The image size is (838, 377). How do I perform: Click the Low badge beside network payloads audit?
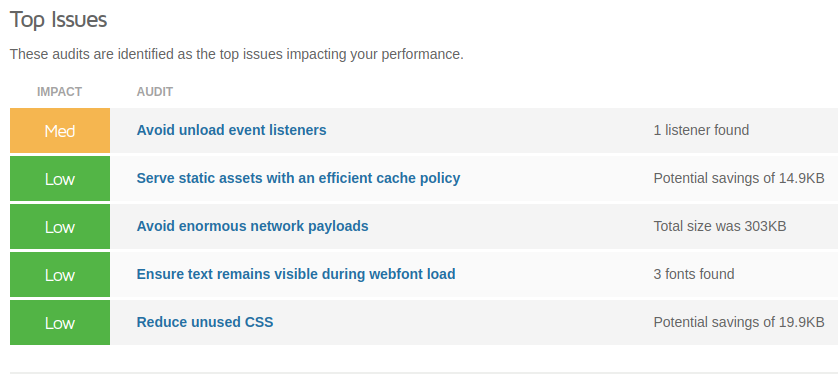tap(60, 227)
